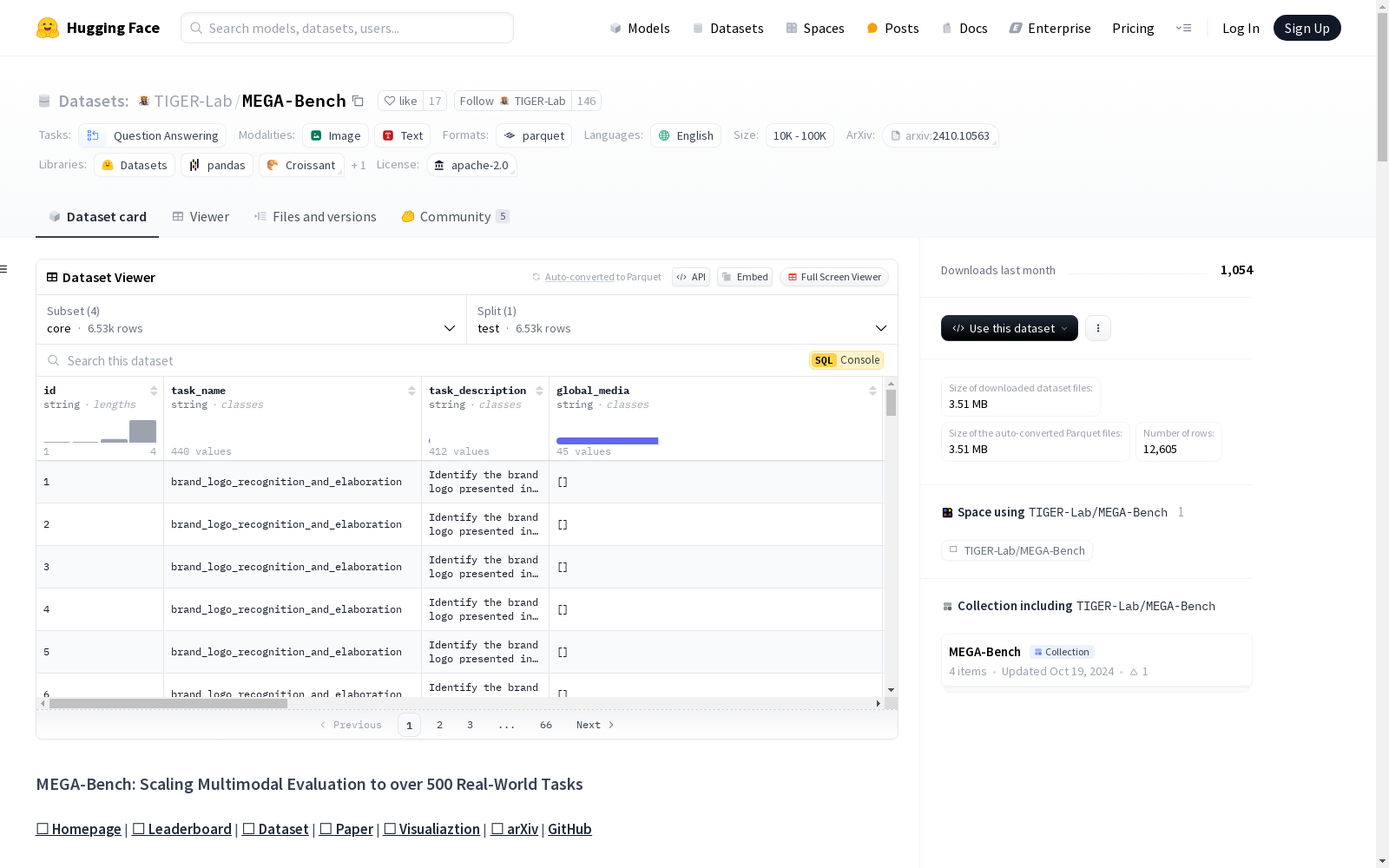Filter by Text modality tag

[403, 135]
